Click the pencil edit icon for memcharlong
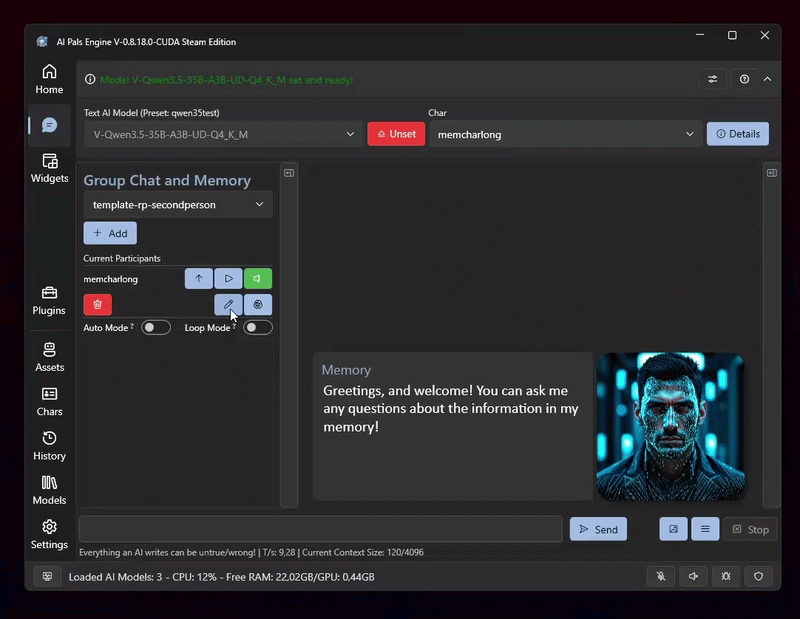Viewport: 800px width, 619px height. click(228, 304)
